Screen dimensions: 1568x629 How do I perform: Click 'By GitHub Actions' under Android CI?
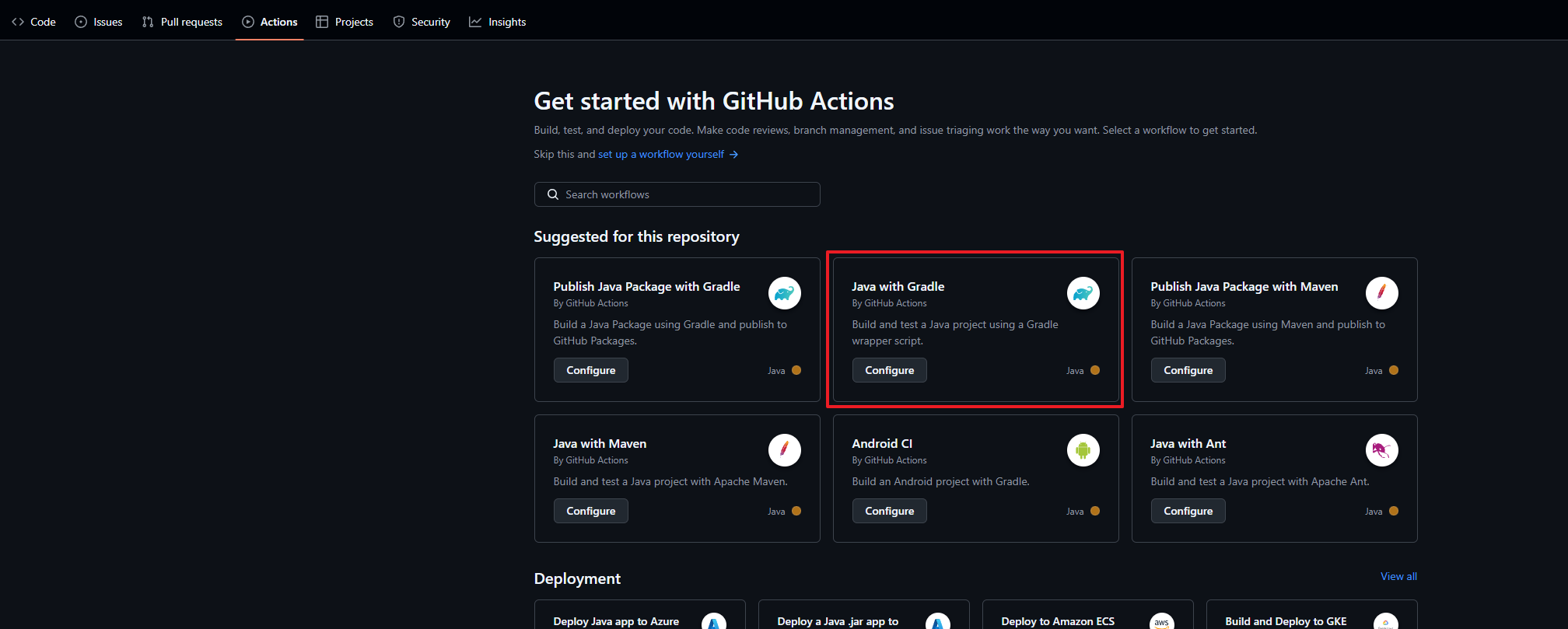[x=889, y=460]
